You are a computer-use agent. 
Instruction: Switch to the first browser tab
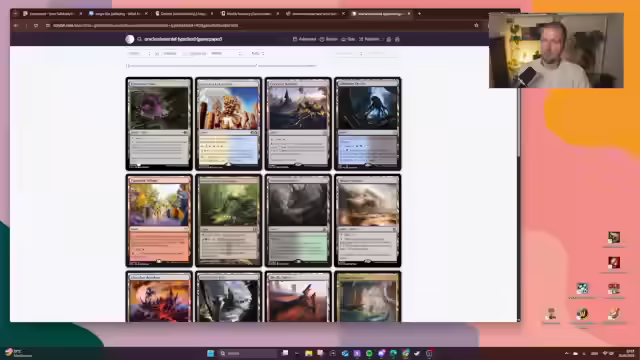click(52, 13)
